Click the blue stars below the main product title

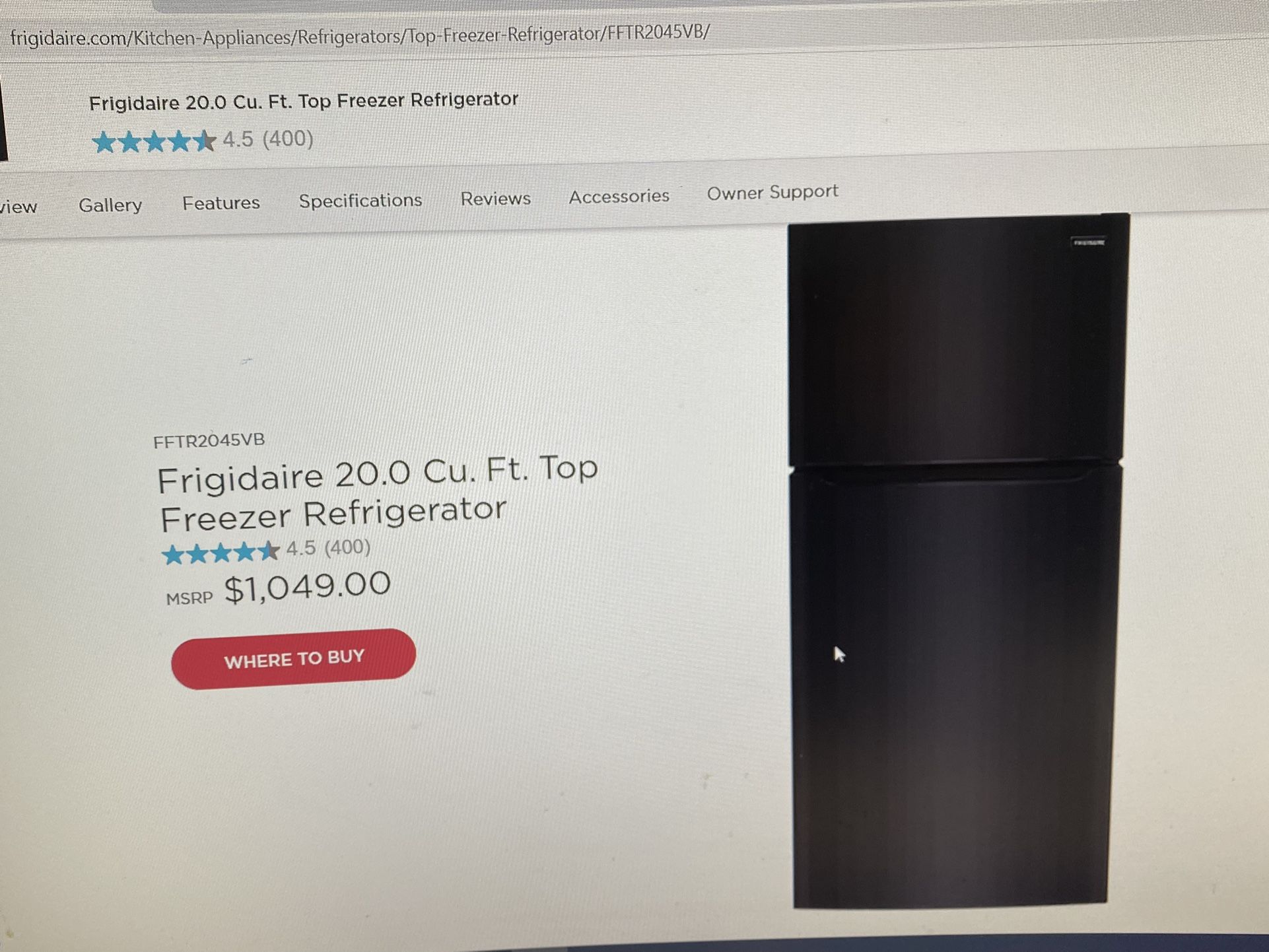pyautogui.click(x=221, y=552)
